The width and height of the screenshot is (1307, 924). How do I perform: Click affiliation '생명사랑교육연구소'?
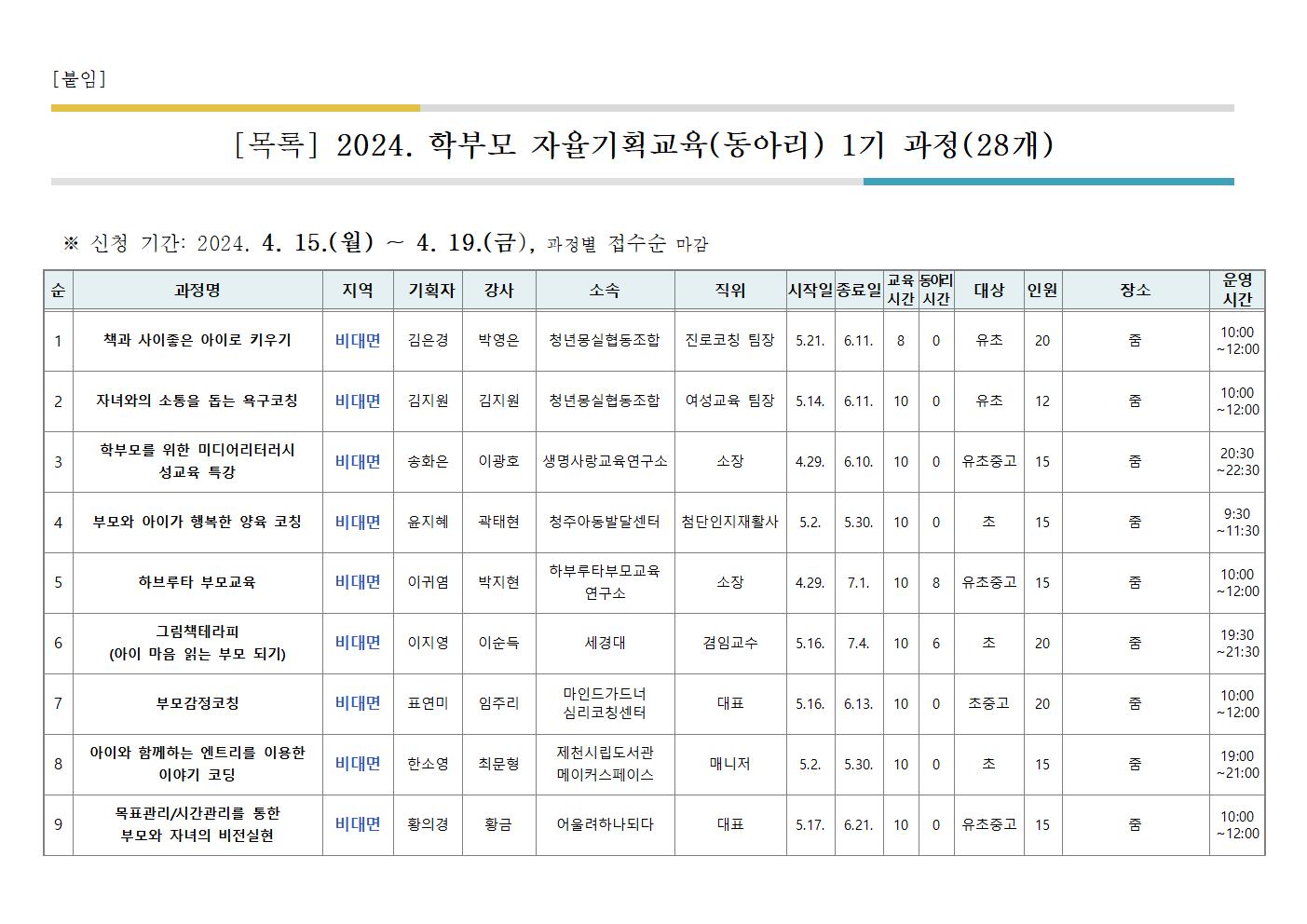pyautogui.click(x=605, y=462)
